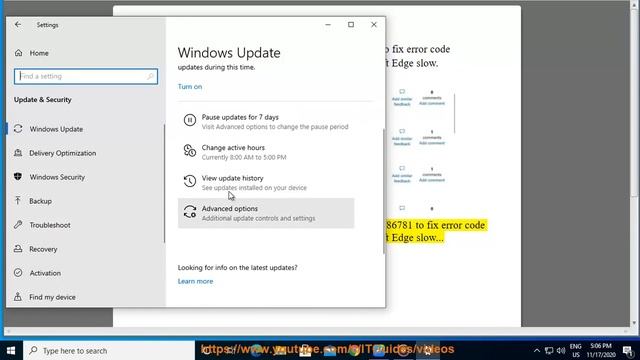Pause updates for 7 days
This screenshot has height=360, width=640.
[266, 122]
